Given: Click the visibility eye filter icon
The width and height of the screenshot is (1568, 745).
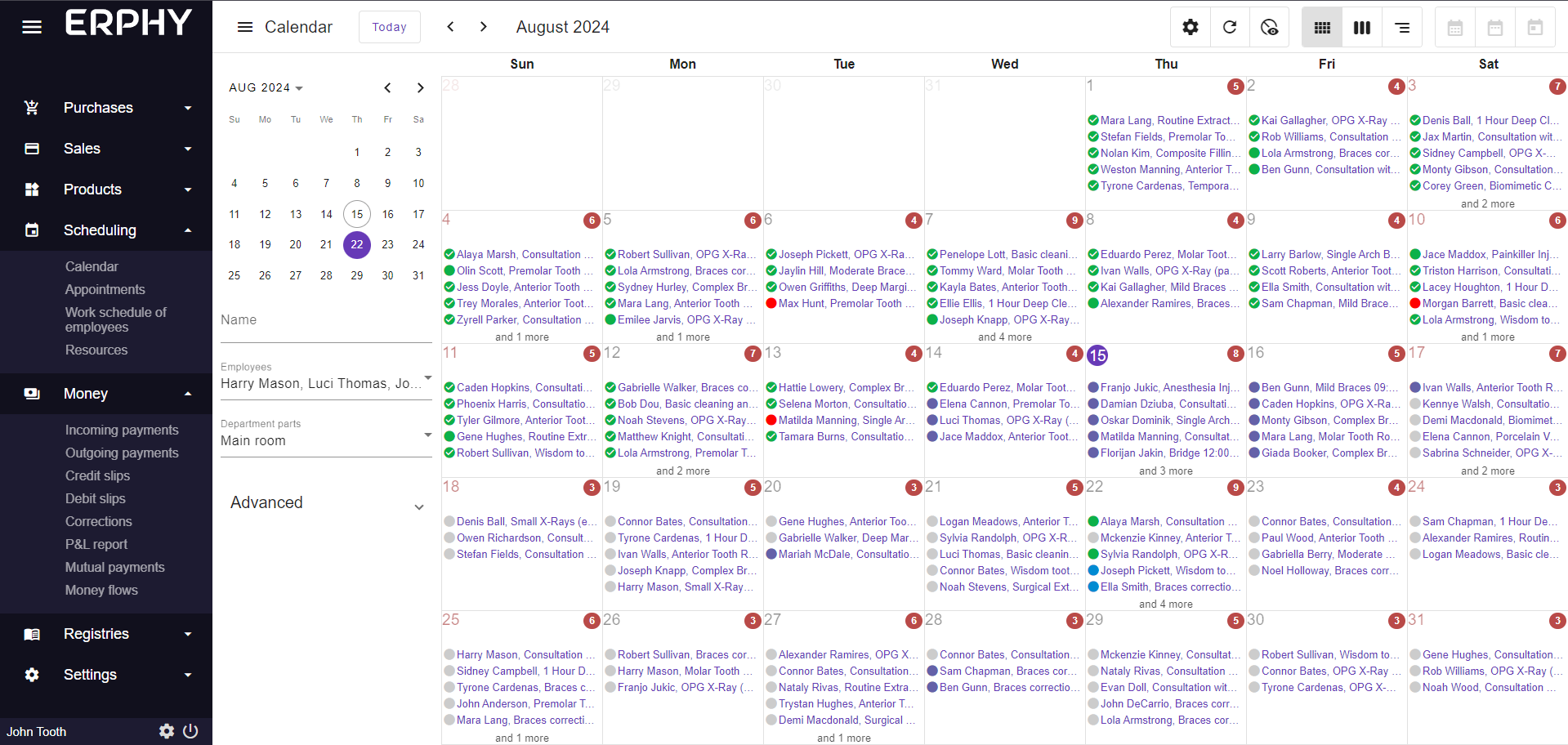Looking at the screenshot, I should (1269, 27).
